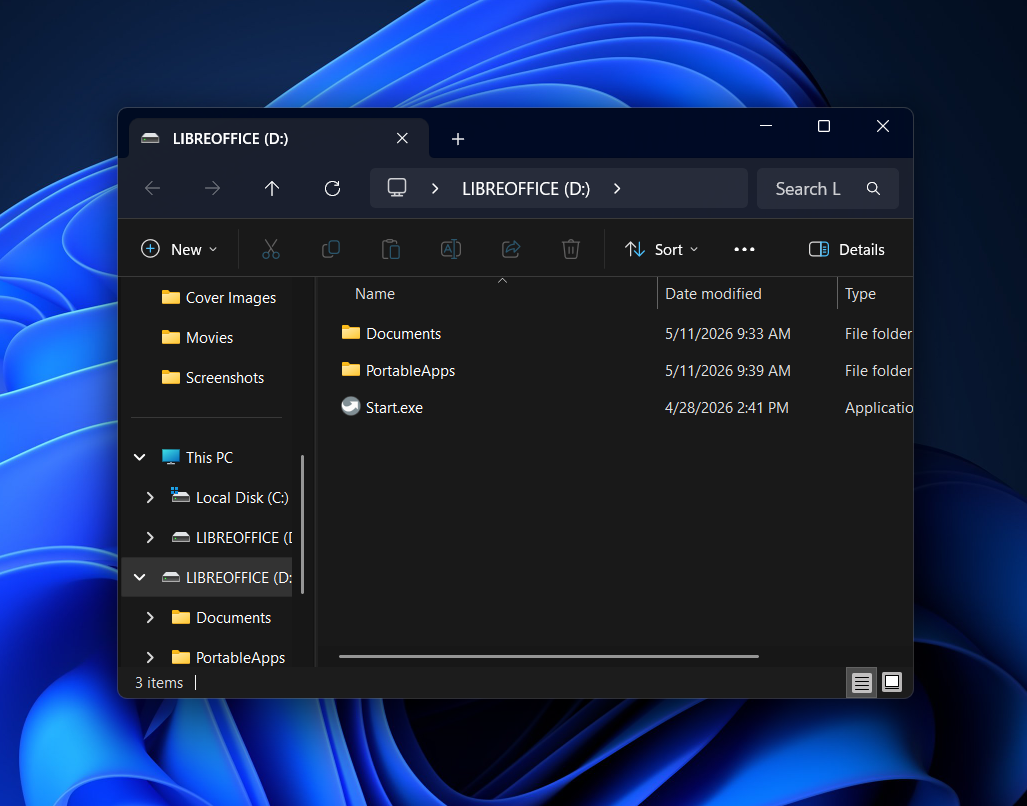The height and width of the screenshot is (806, 1027).
Task: Click the PC monitor icon in address bar
Action: point(397,188)
